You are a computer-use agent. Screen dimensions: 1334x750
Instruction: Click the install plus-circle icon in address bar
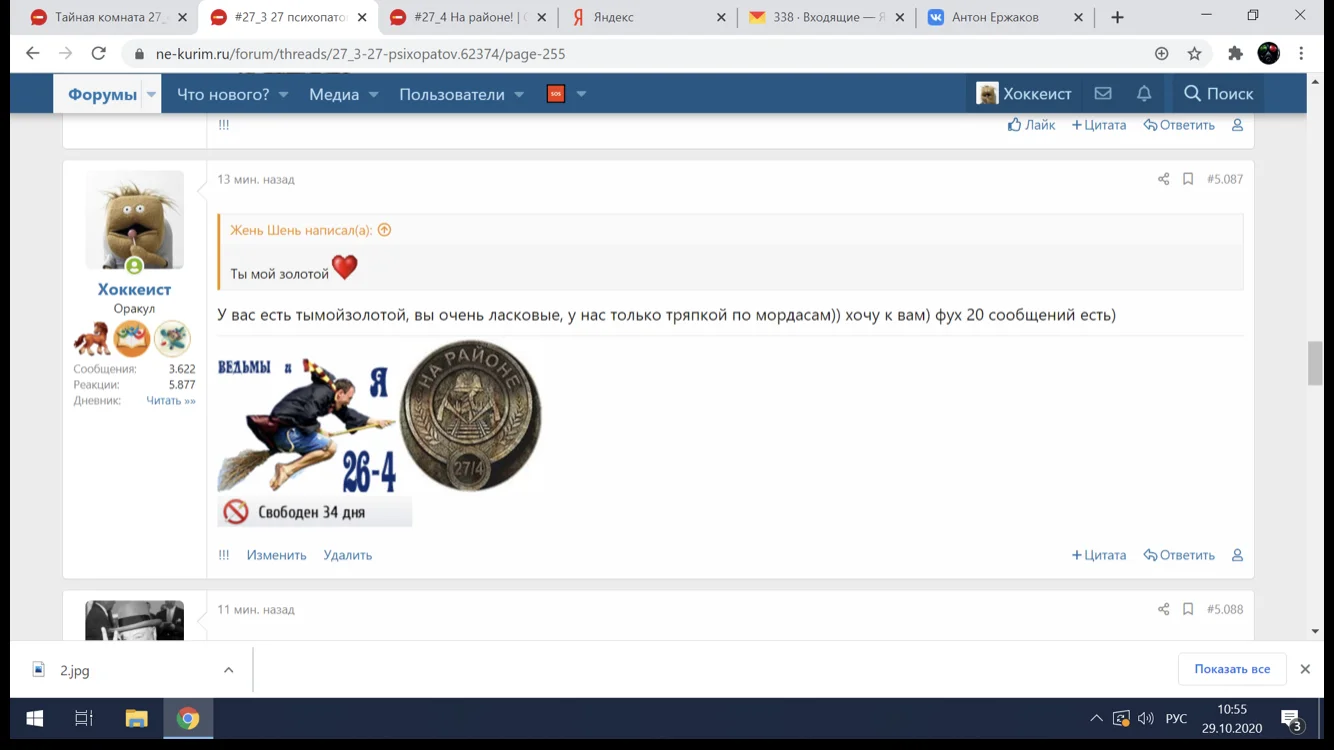click(x=1161, y=54)
